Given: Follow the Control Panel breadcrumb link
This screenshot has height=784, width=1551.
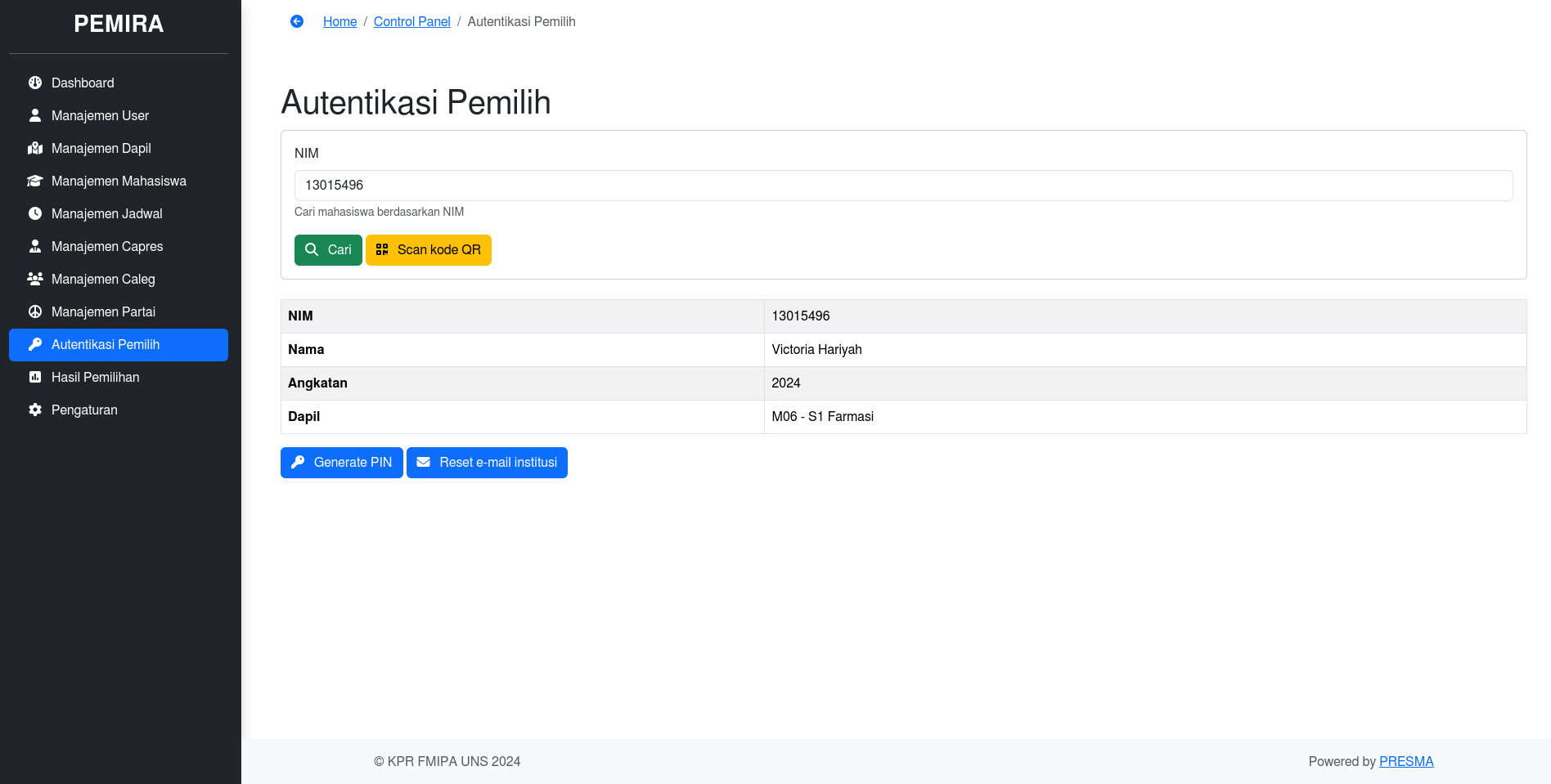Looking at the screenshot, I should [x=411, y=21].
